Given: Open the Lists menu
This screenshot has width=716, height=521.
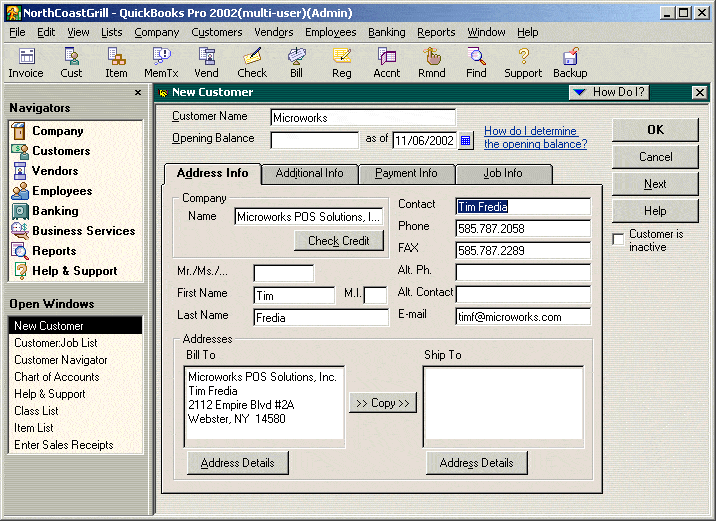Looking at the screenshot, I should (112, 32).
